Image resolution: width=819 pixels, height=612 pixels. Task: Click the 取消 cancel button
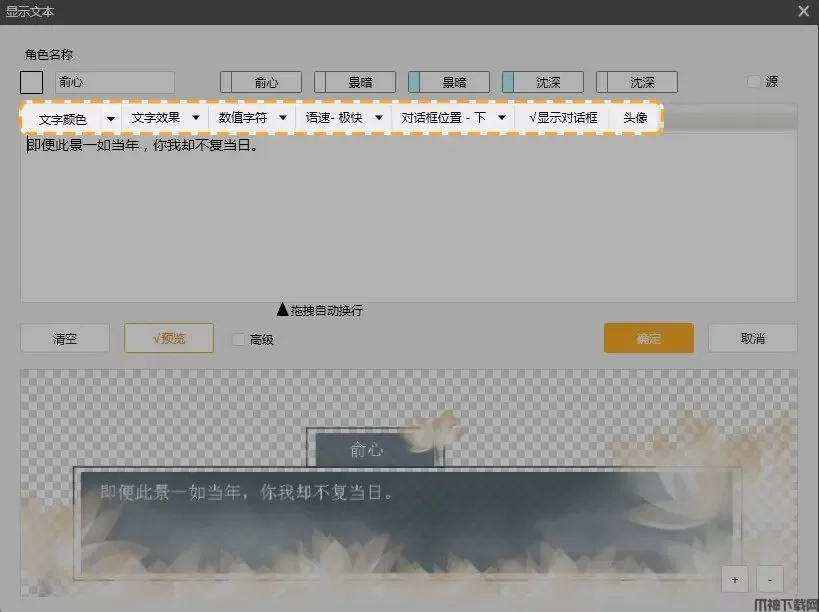pyautogui.click(x=752, y=338)
